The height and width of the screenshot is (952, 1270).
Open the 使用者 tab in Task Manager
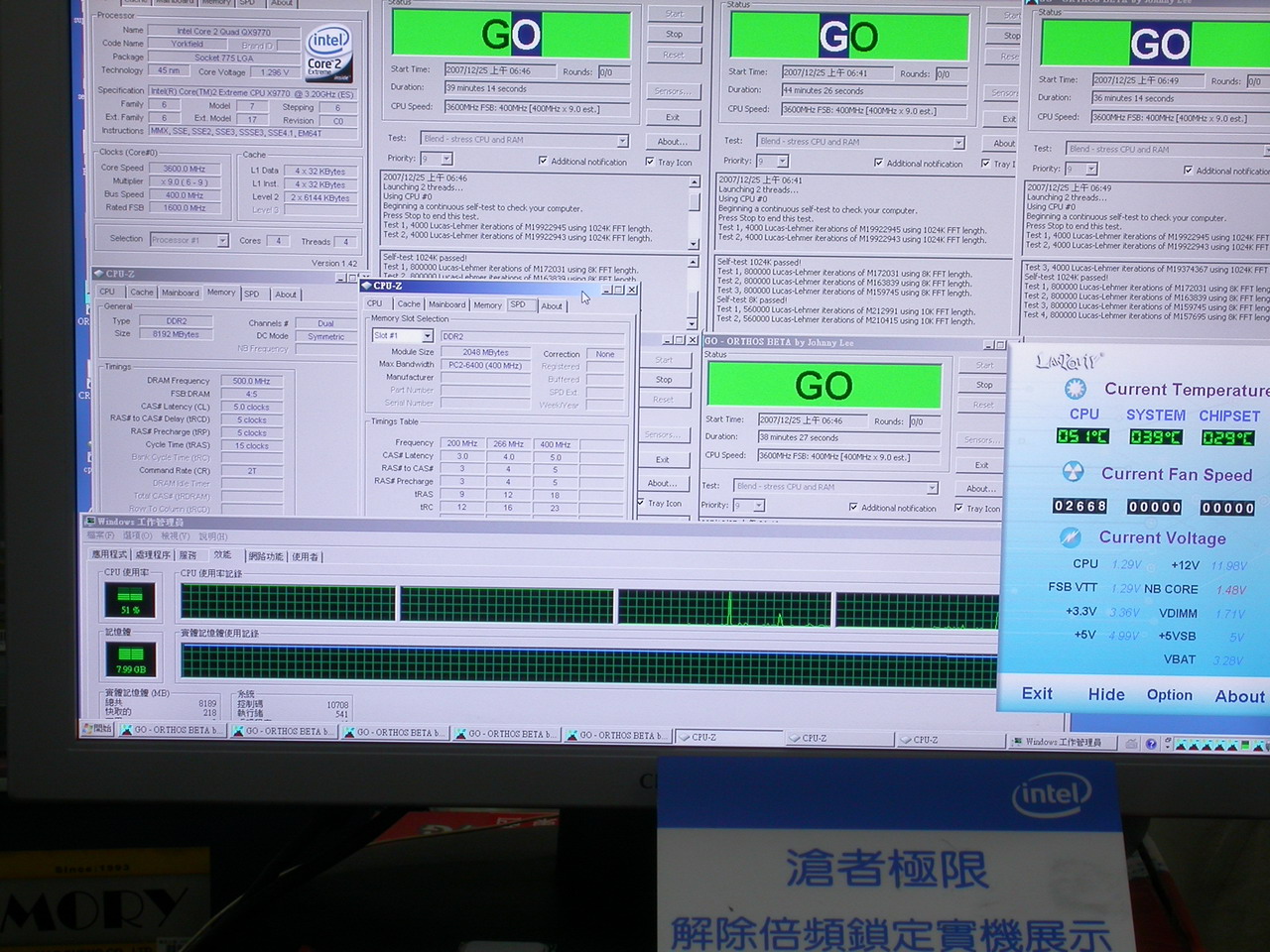point(306,556)
